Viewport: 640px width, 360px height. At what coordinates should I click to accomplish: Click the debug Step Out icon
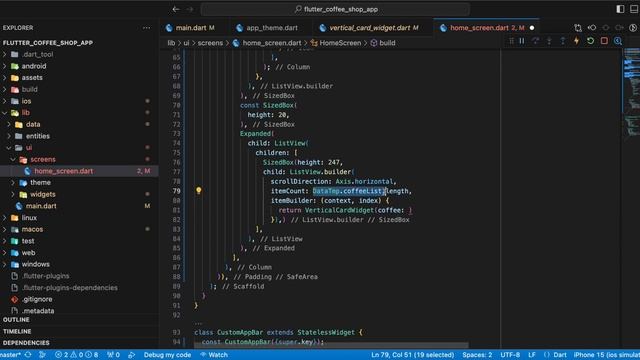coord(563,41)
